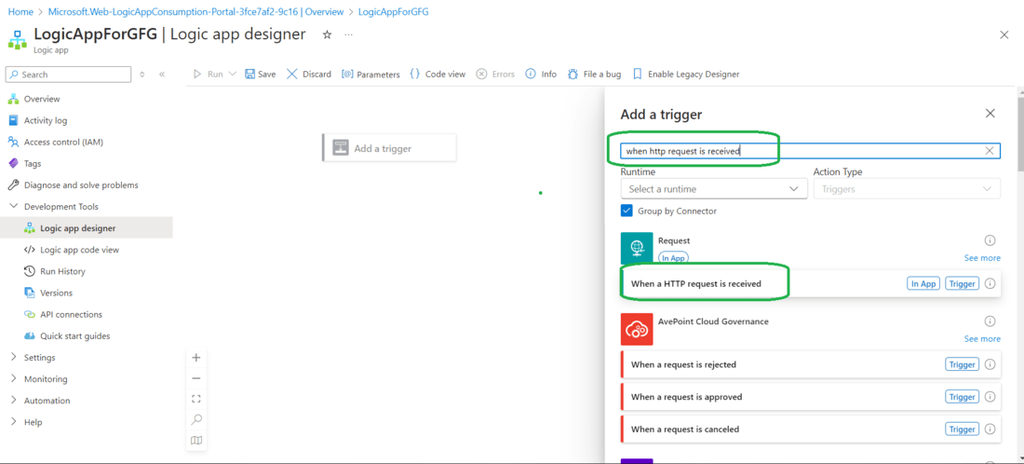This screenshot has width=1024, height=464.
Task: Click the fit-to-view icon on canvas
Action: pyautogui.click(x=196, y=399)
